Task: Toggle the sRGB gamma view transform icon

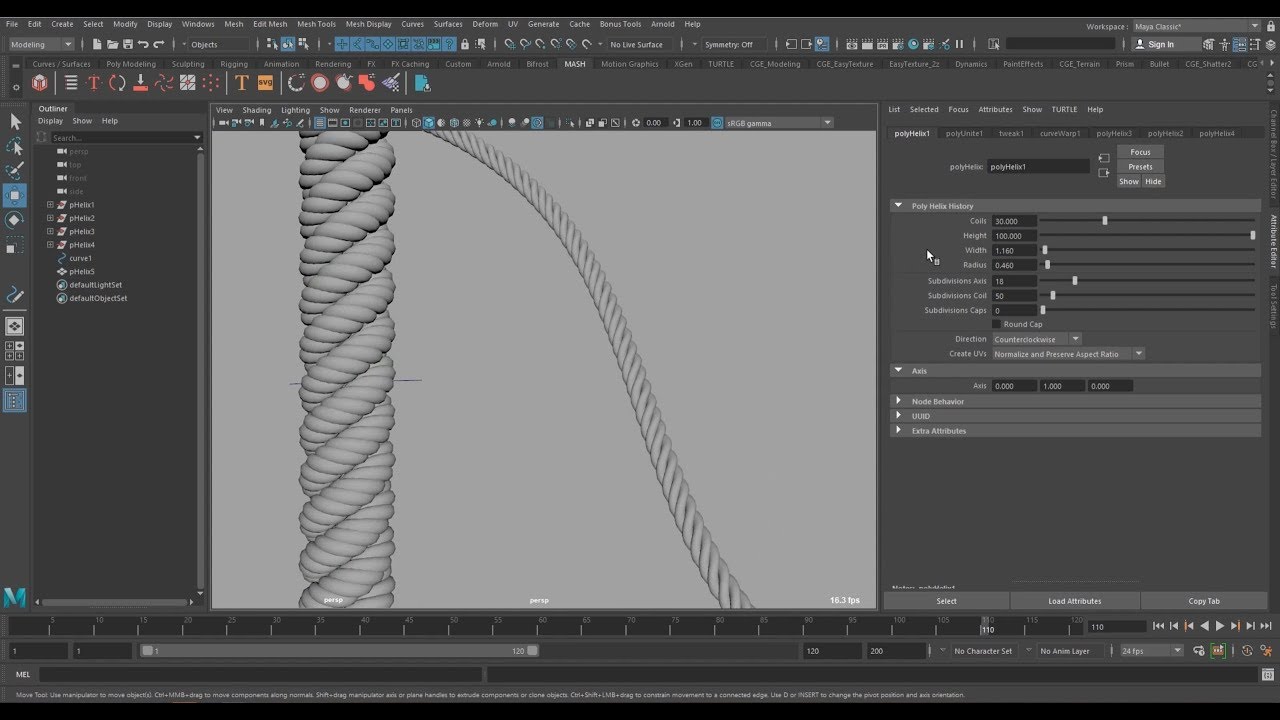Action: pos(717,123)
